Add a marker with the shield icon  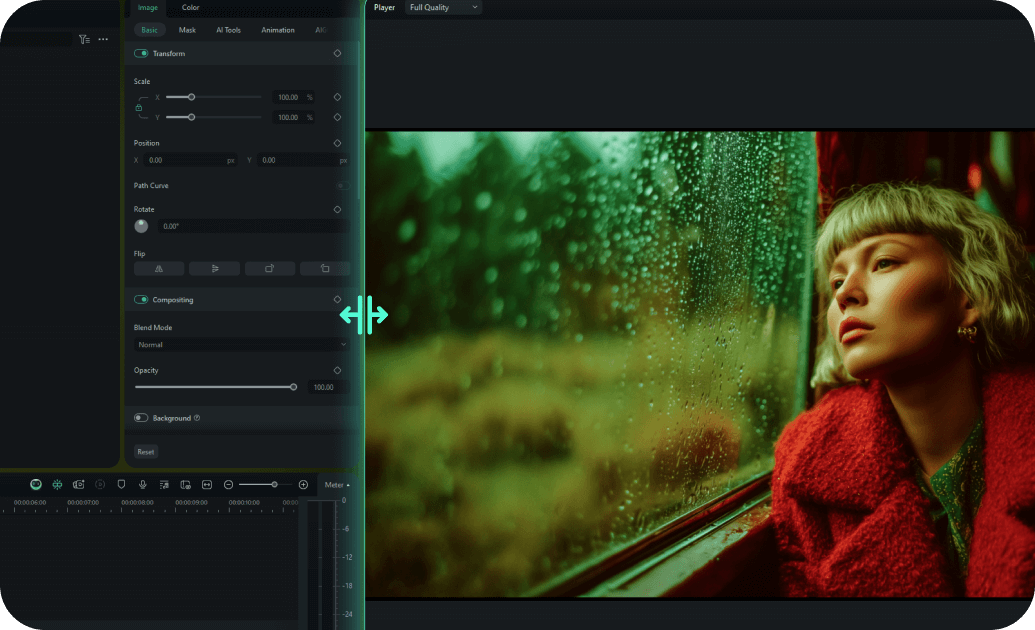point(121,485)
